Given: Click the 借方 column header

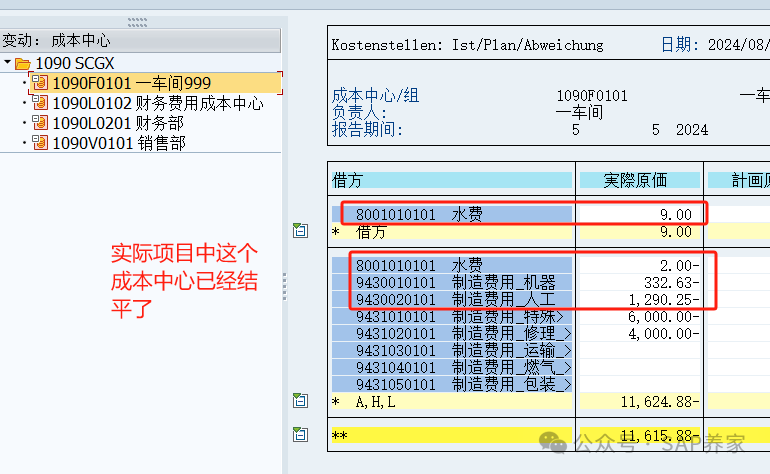Looking at the screenshot, I should 452,180.
